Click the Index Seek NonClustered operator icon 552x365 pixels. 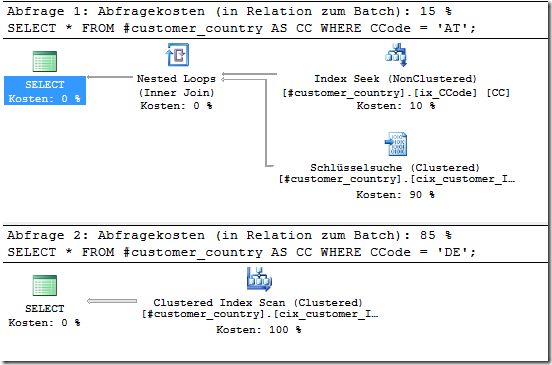point(396,55)
